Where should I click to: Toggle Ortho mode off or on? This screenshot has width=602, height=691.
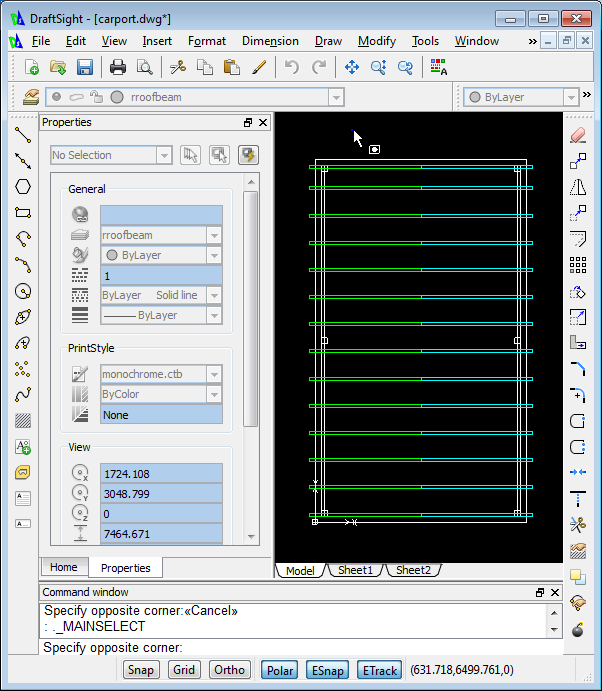tap(230, 670)
